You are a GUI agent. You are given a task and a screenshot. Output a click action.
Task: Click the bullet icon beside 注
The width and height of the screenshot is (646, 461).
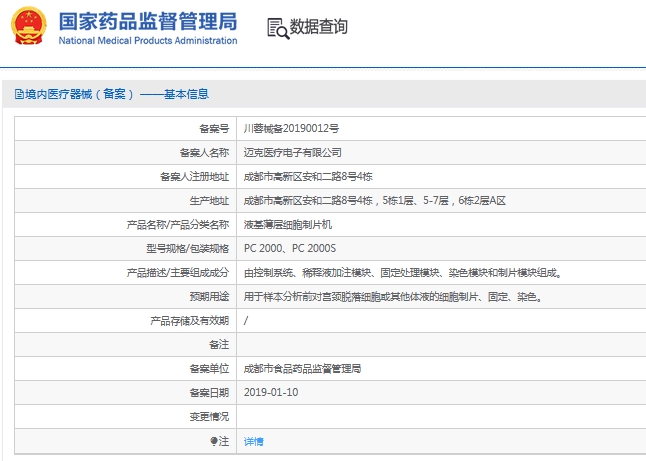point(213,441)
